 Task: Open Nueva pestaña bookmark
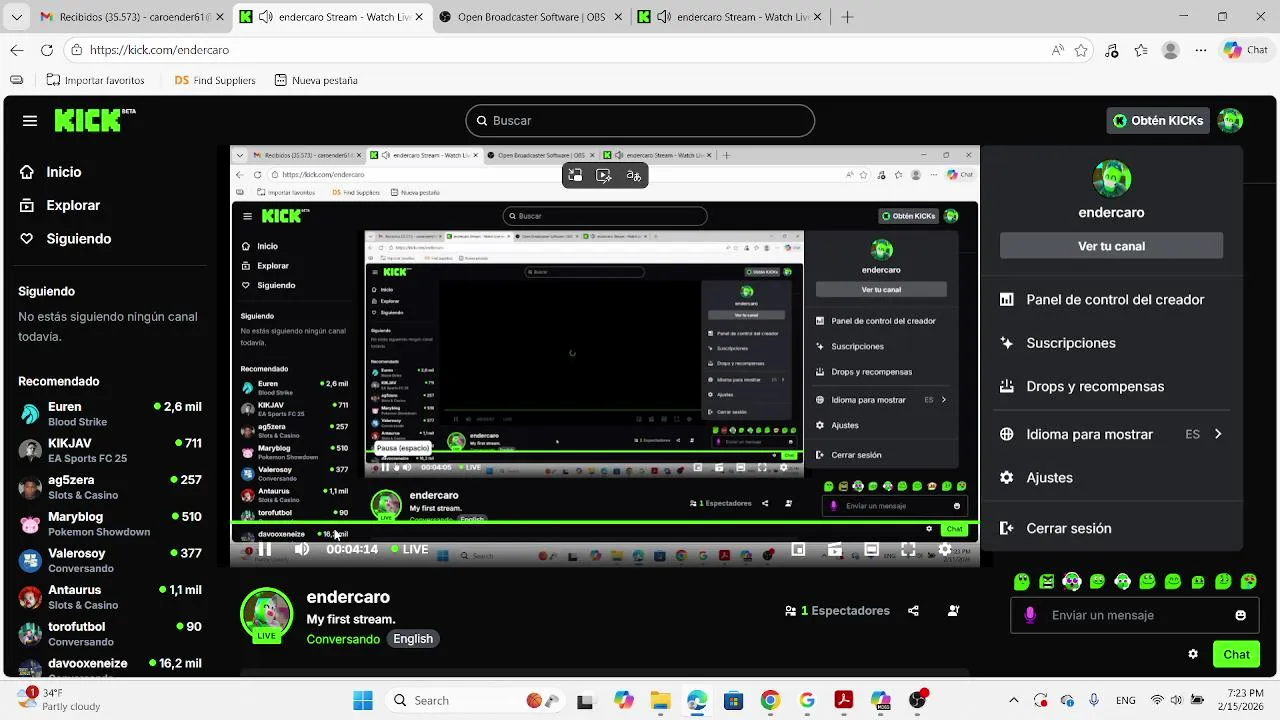(x=315, y=80)
